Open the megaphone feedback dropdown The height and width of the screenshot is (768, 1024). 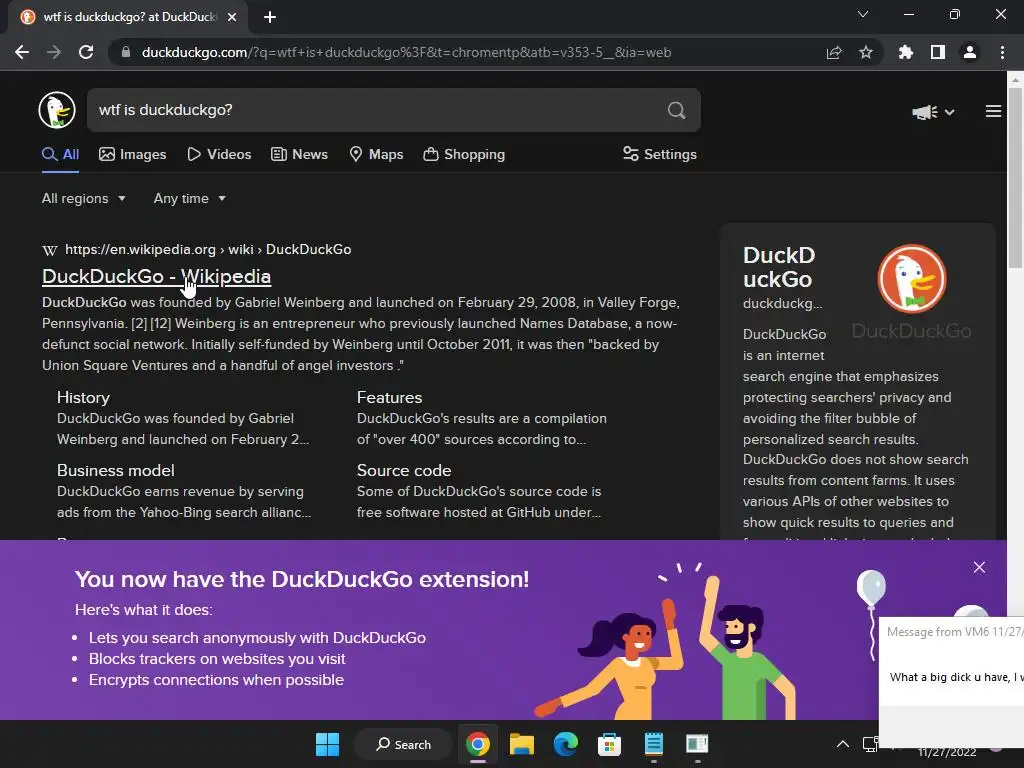(x=933, y=112)
